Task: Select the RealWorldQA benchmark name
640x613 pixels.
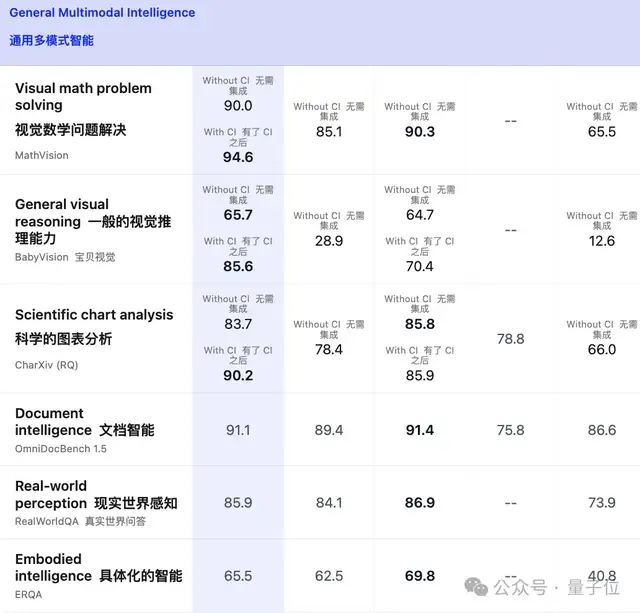Action: coord(47,522)
